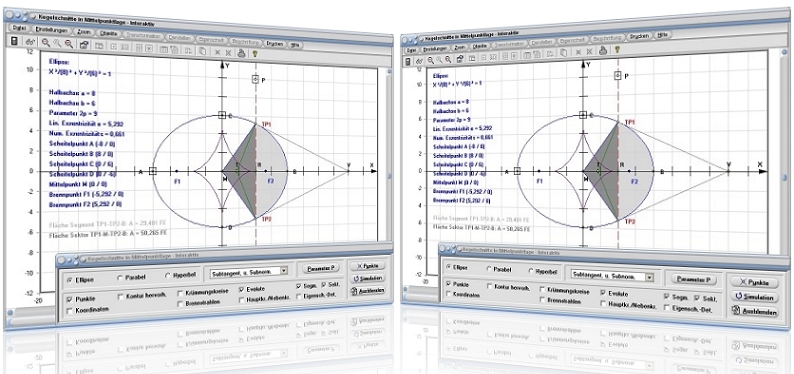Click the vertical scrollbar handle of right window
794x374 pixels.
(x=784, y=178)
